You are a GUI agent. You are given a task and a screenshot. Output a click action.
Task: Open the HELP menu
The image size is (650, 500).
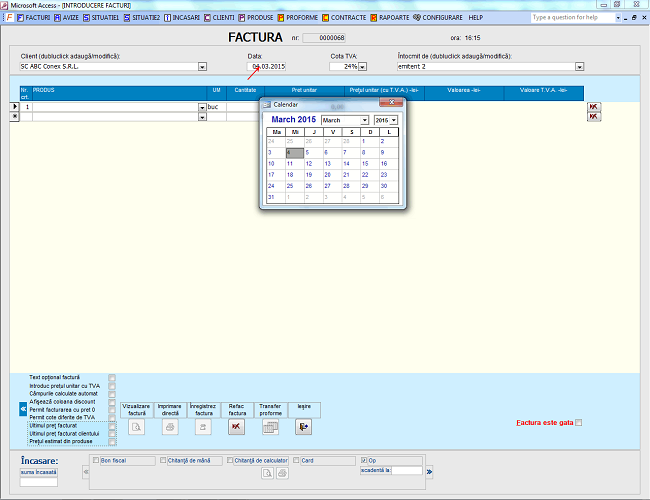pyautogui.click(x=475, y=17)
